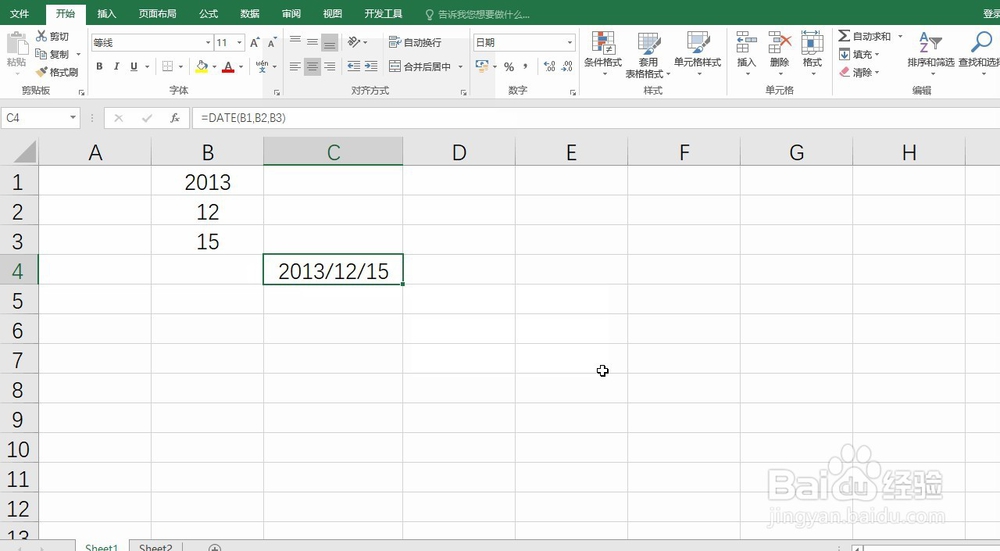1000x551 pixels.
Task: Open the Merge and Center dropdown arrow
Action: pyautogui.click(x=460, y=66)
